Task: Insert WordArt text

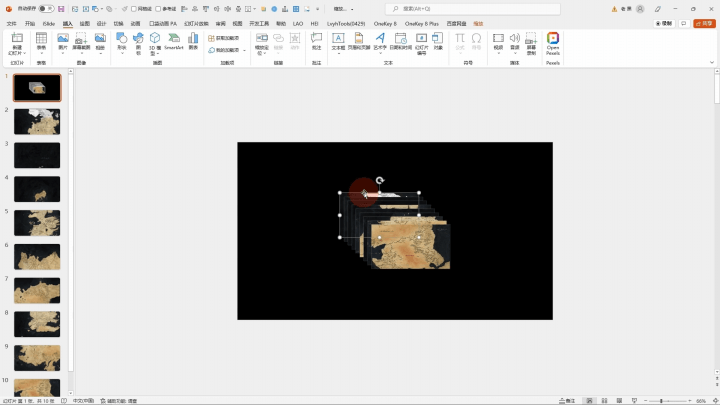Action: (x=380, y=42)
